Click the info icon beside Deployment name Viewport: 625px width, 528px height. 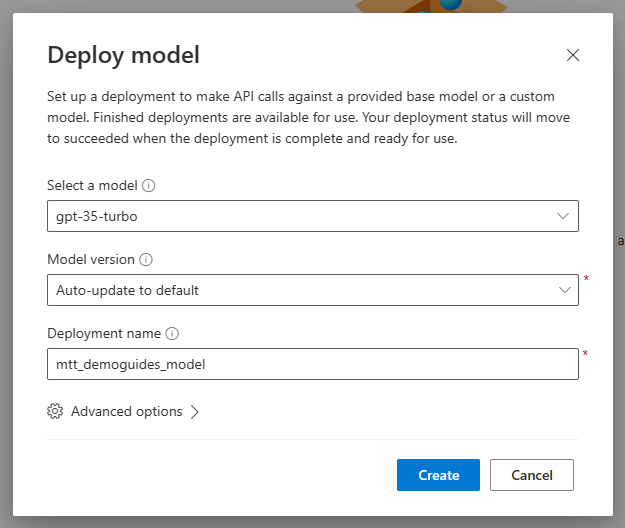171,333
